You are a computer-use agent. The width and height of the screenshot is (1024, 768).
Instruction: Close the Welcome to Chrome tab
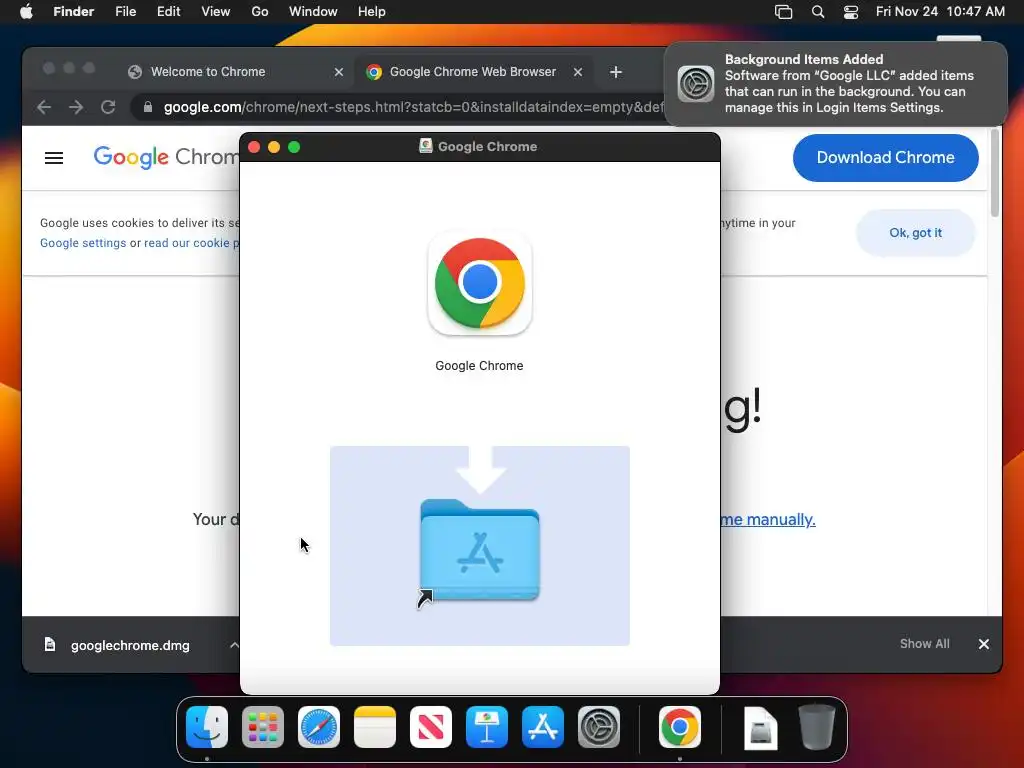point(339,72)
